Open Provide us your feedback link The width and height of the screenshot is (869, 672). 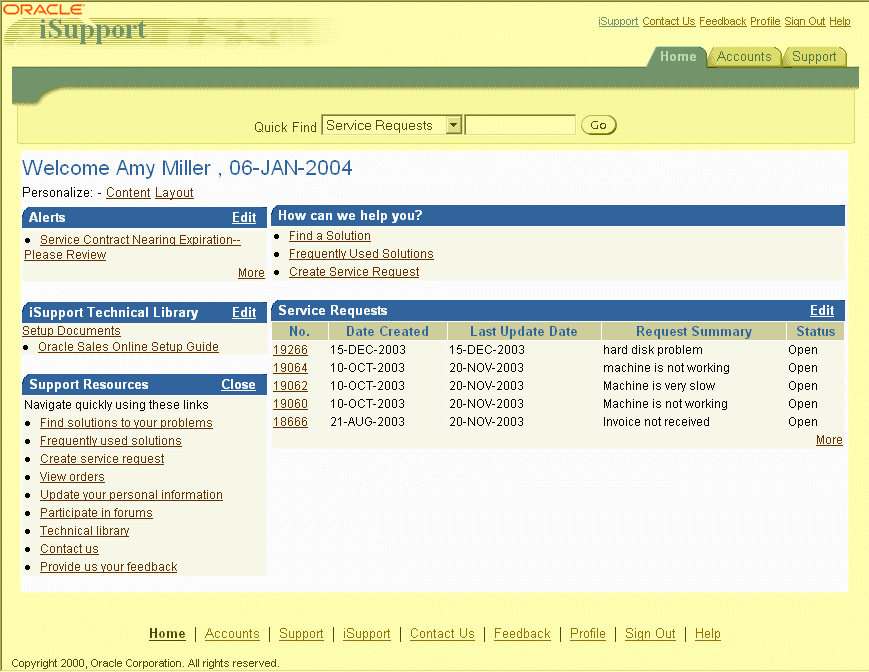coord(109,567)
